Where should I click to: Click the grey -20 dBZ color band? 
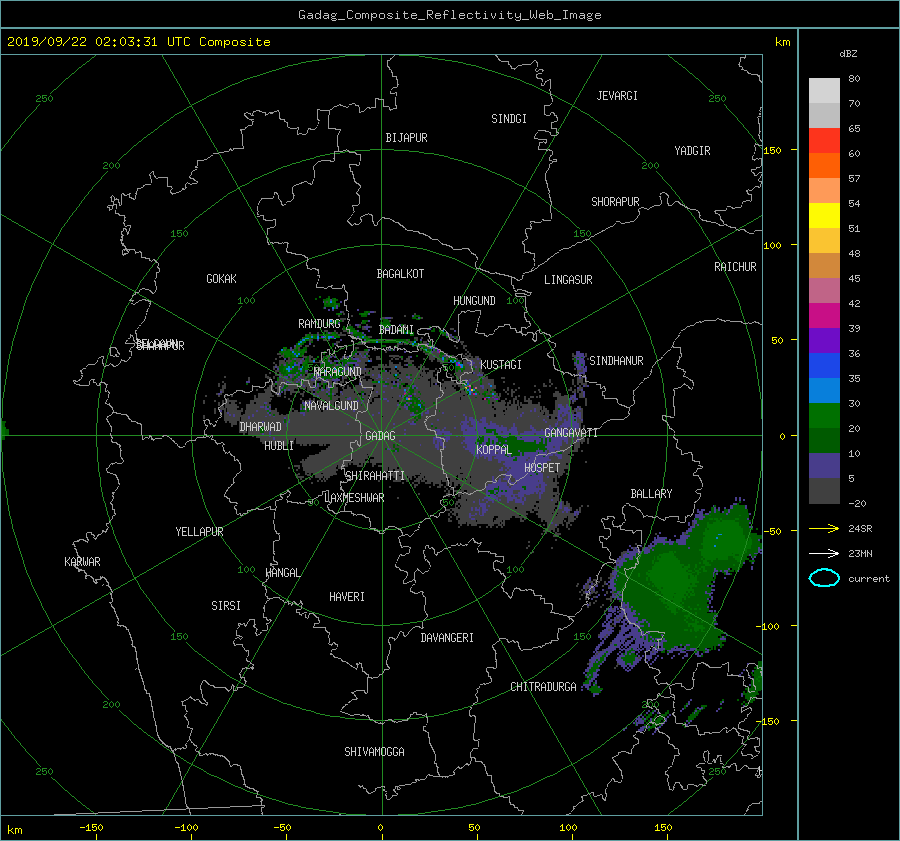[824, 491]
